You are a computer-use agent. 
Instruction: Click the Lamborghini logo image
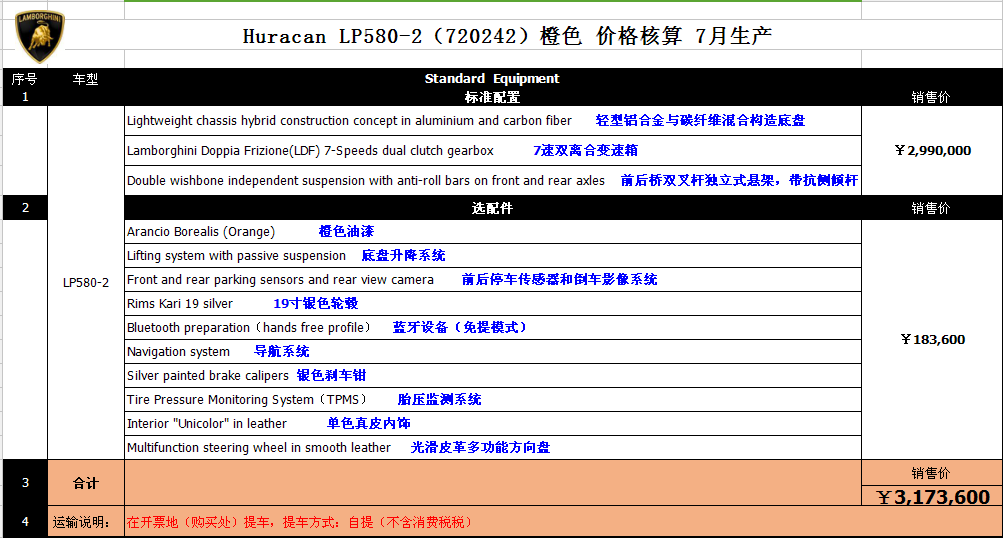click(40, 36)
